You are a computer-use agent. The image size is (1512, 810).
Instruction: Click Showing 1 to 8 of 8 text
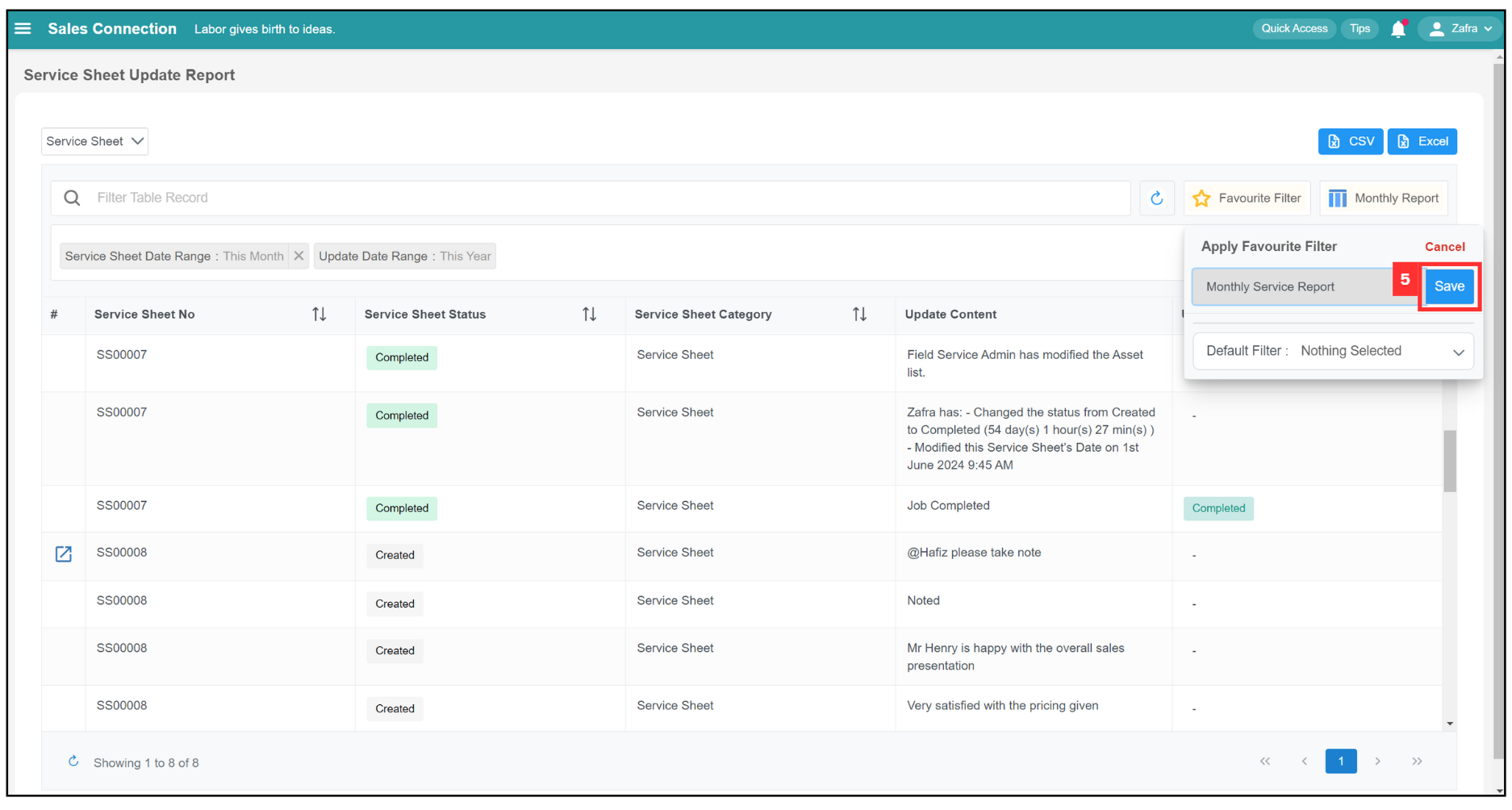pyautogui.click(x=146, y=763)
